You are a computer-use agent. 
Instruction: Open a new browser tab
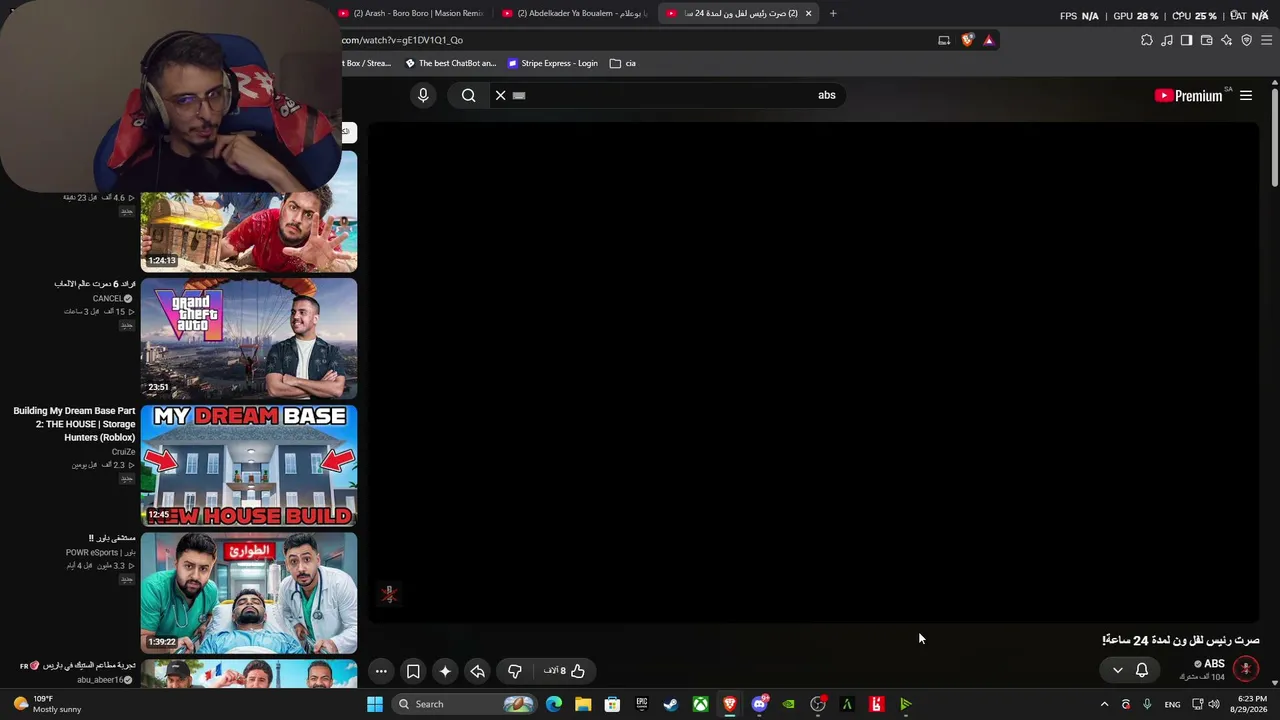833,13
